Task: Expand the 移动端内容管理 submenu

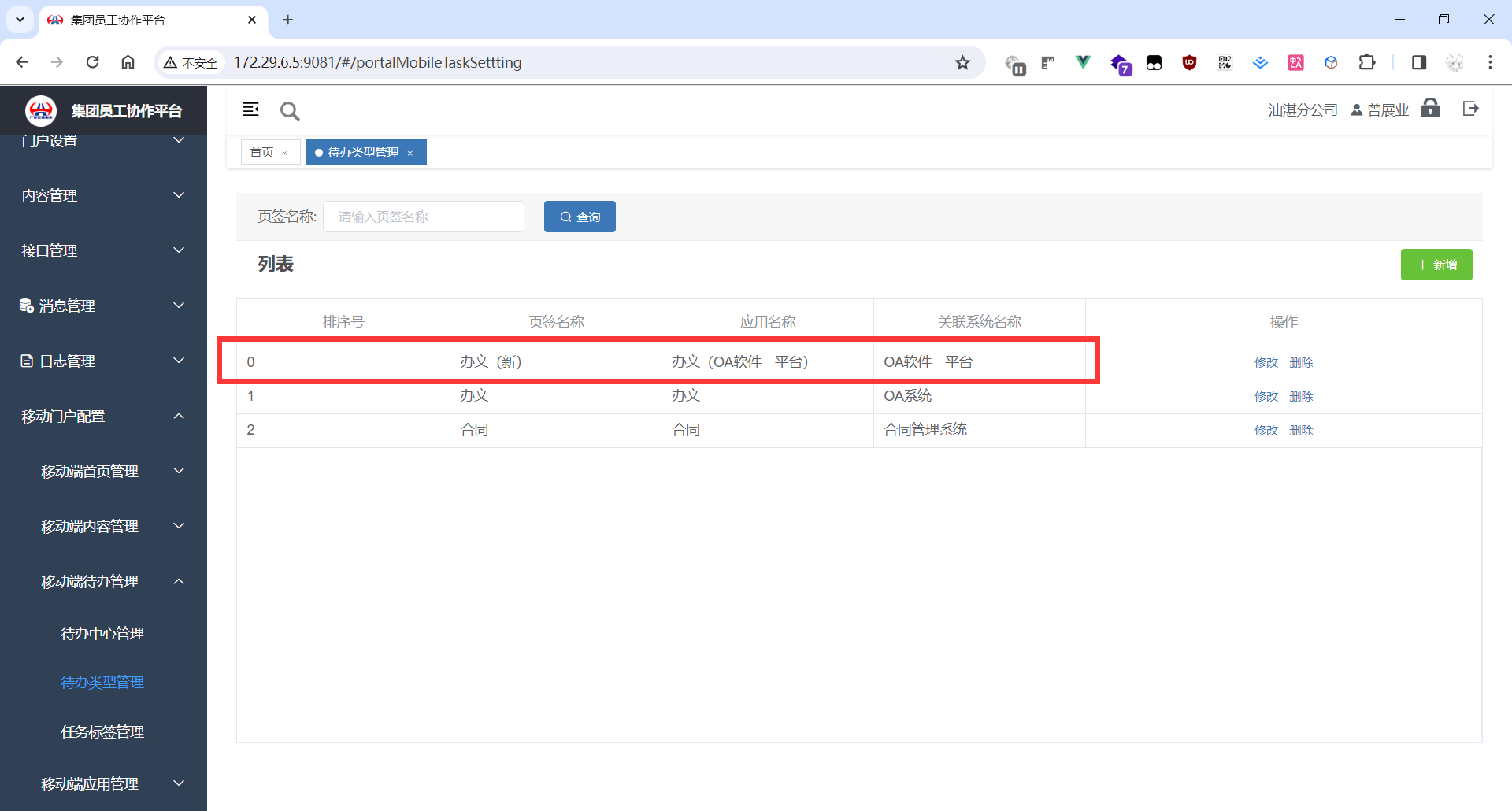Action: pos(103,526)
